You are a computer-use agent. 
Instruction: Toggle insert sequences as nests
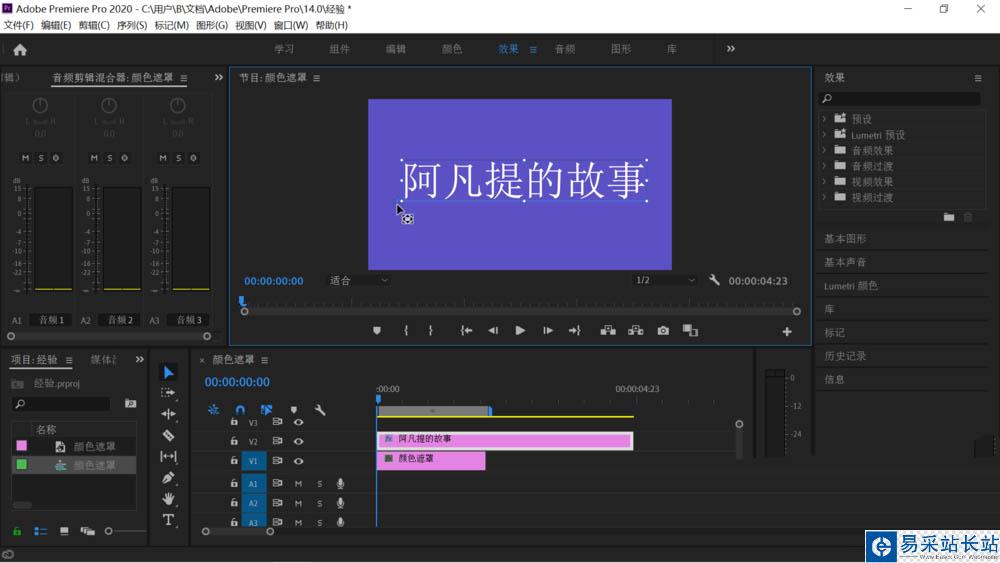point(214,409)
